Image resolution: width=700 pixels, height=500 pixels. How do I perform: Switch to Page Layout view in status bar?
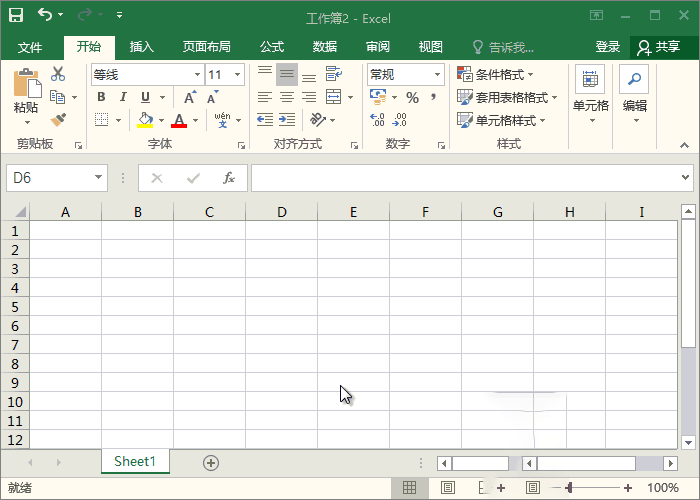448,488
